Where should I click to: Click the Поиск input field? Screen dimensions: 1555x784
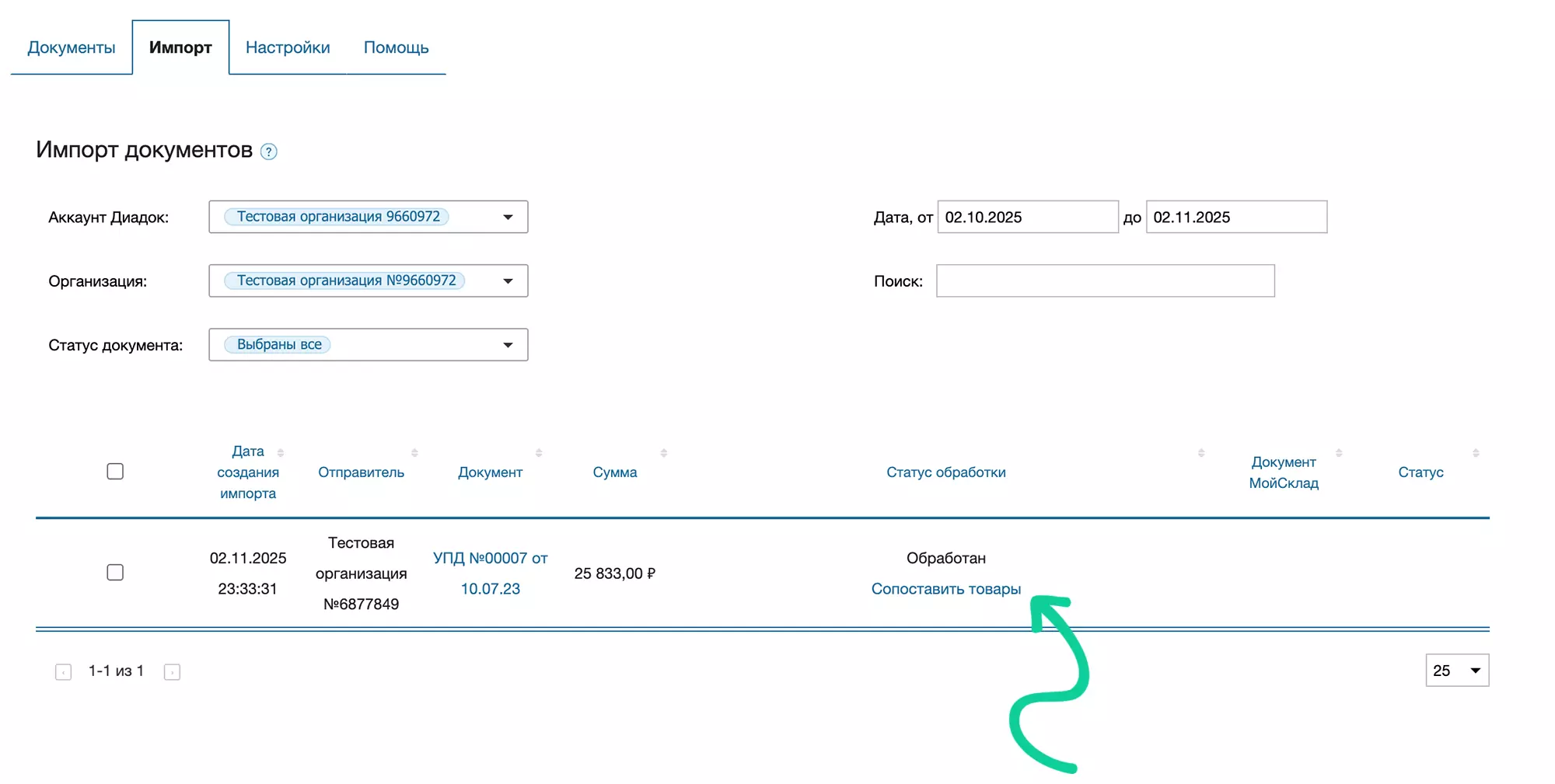coord(1105,280)
